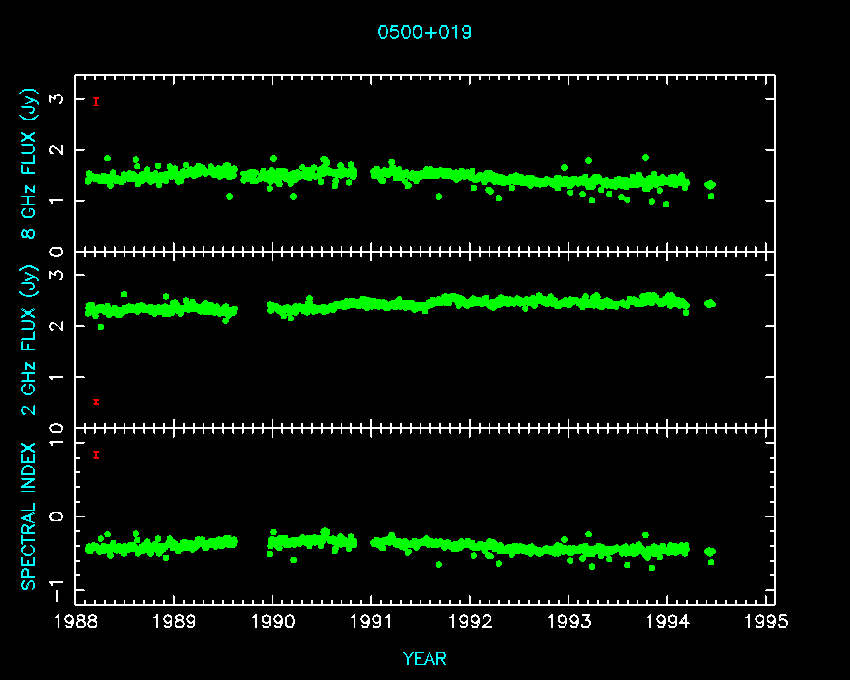Viewport: 850px width, 680px height.
Task: Click the YEAR x-axis label
Action: point(424,659)
